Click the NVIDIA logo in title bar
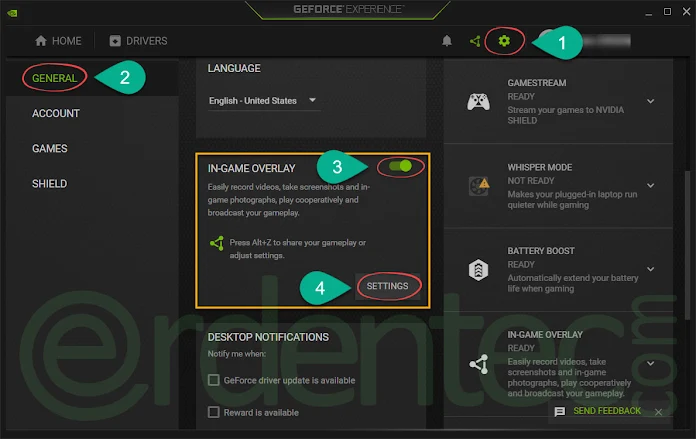This screenshot has width=696, height=439. (x=12, y=13)
